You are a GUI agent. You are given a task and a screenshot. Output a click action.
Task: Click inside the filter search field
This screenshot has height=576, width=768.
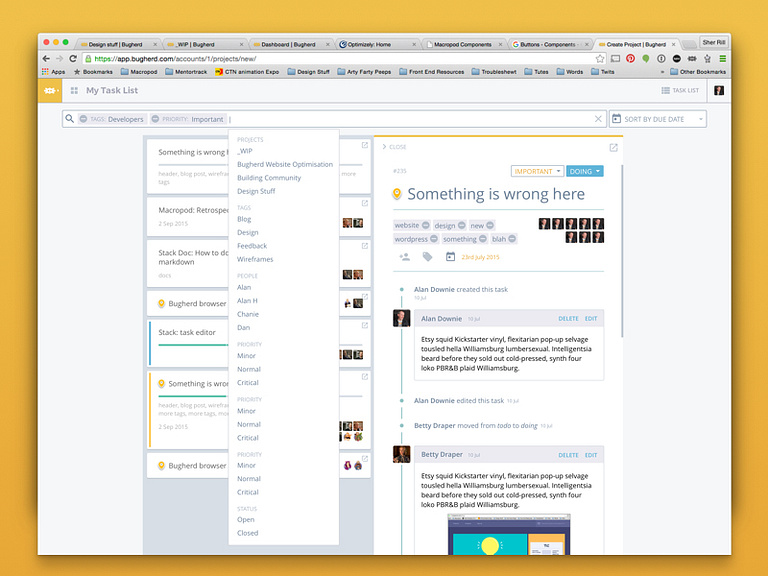410,119
